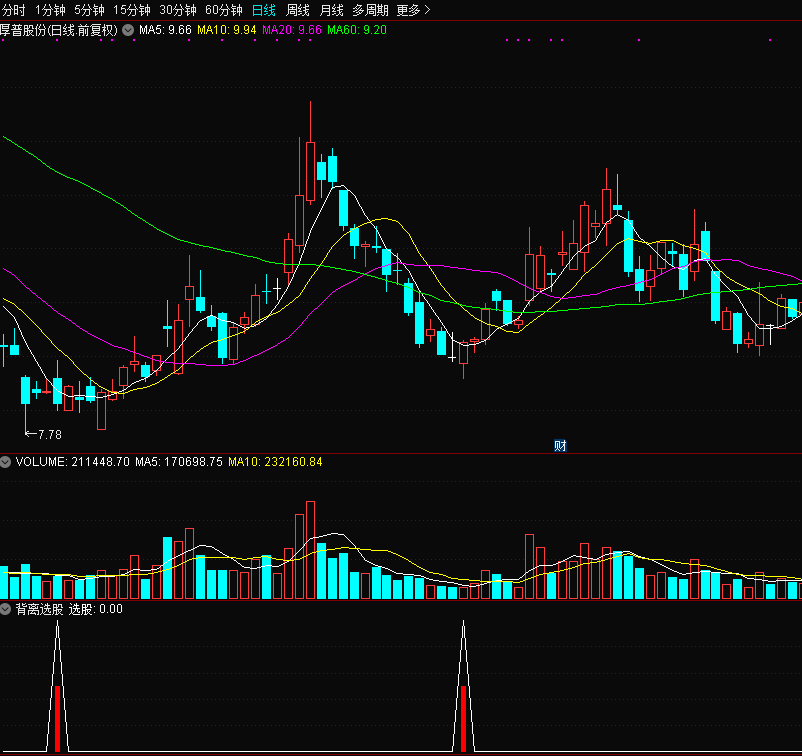This screenshot has width=802, height=756.
Task: Switch to the 月线 monthly tab
Action: (x=331, y=10)
